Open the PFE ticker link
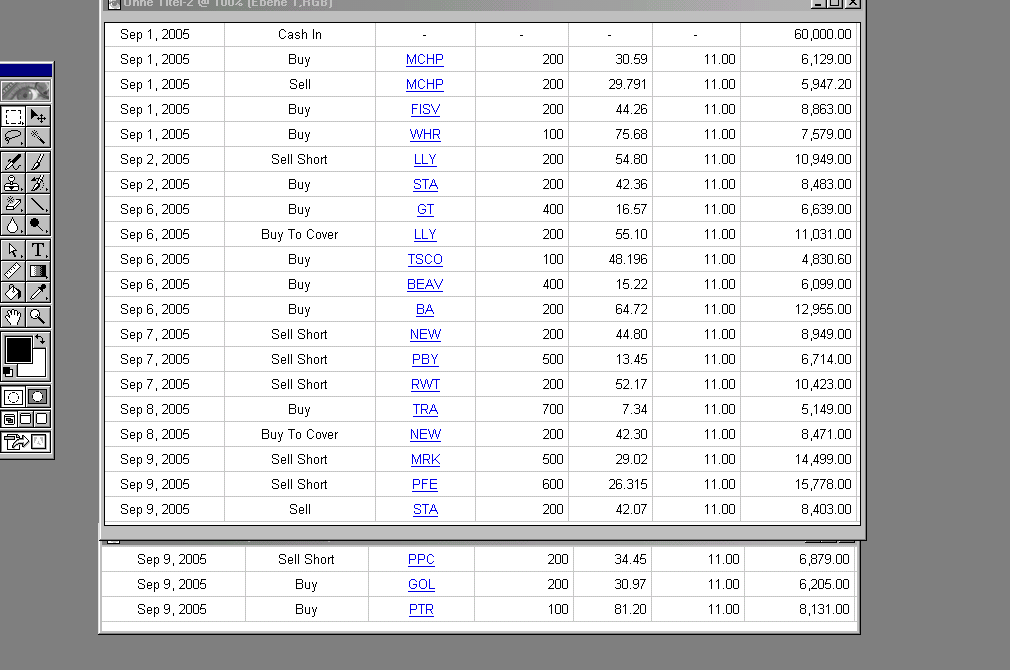The height and width of the screenshot is (670, 1010). (425, 484)
